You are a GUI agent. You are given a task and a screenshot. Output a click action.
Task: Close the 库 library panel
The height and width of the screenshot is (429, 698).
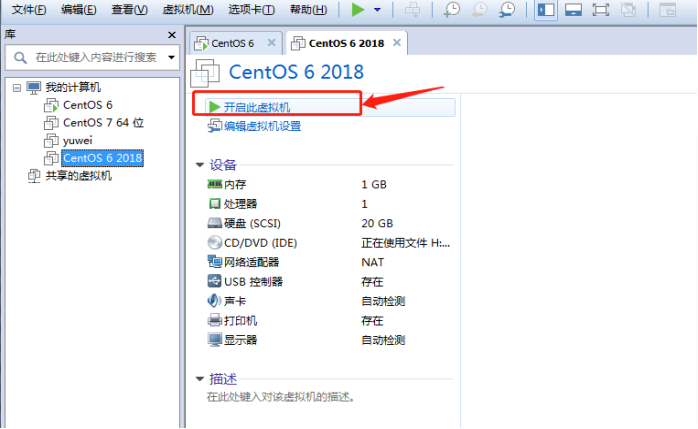[172, 35]
